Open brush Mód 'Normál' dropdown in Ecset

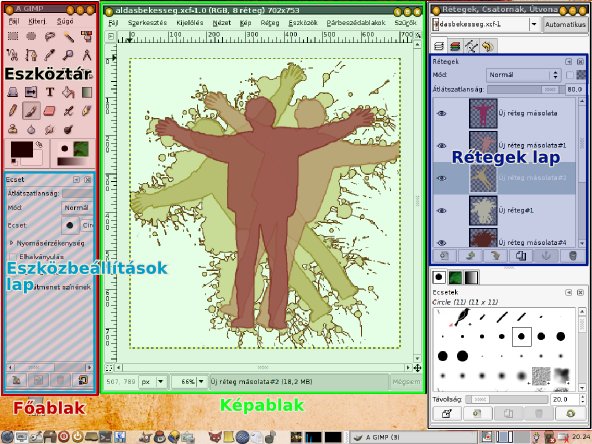[x=77, y=208]
